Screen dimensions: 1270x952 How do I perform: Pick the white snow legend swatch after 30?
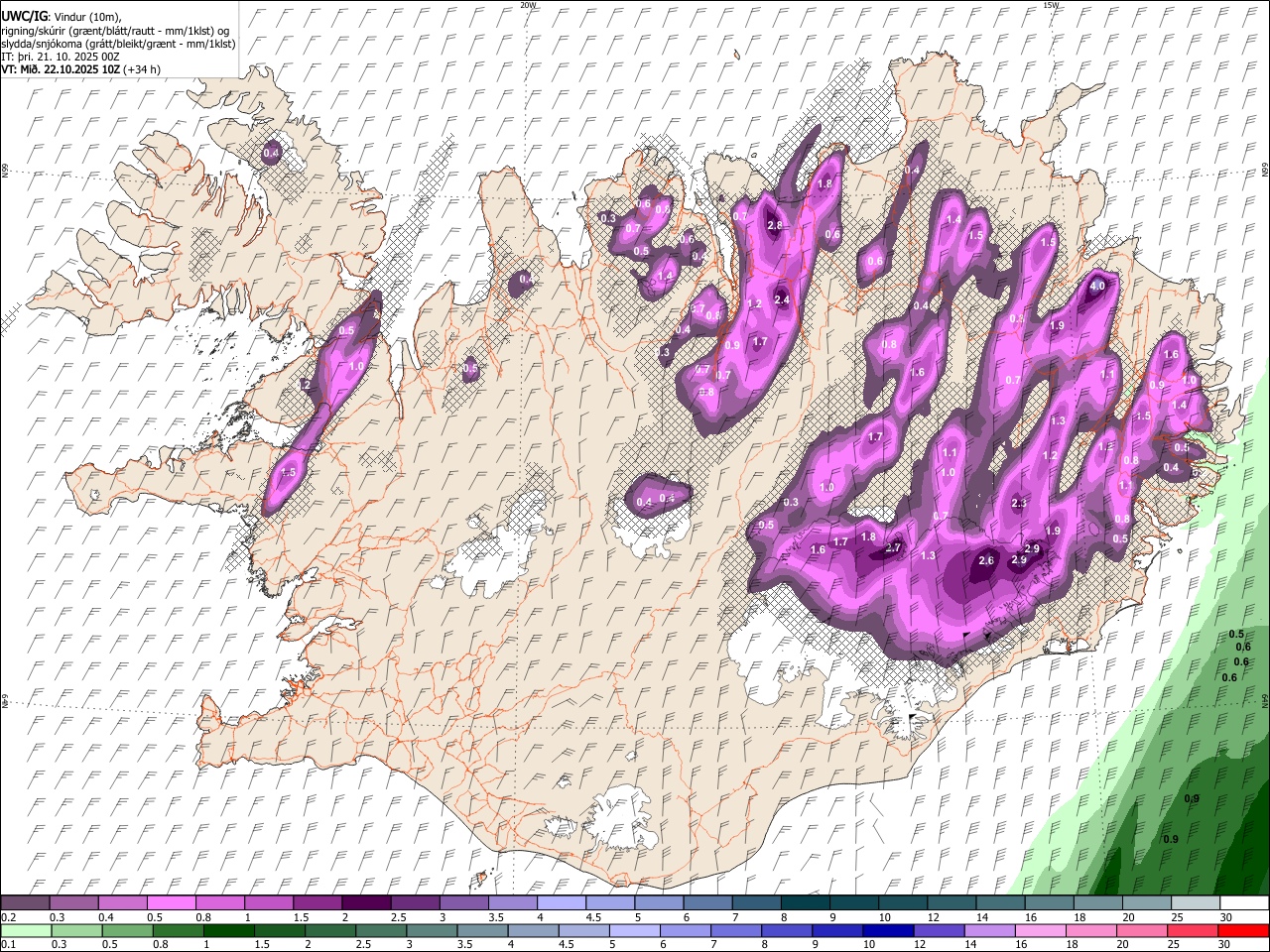click(1244, 903)
